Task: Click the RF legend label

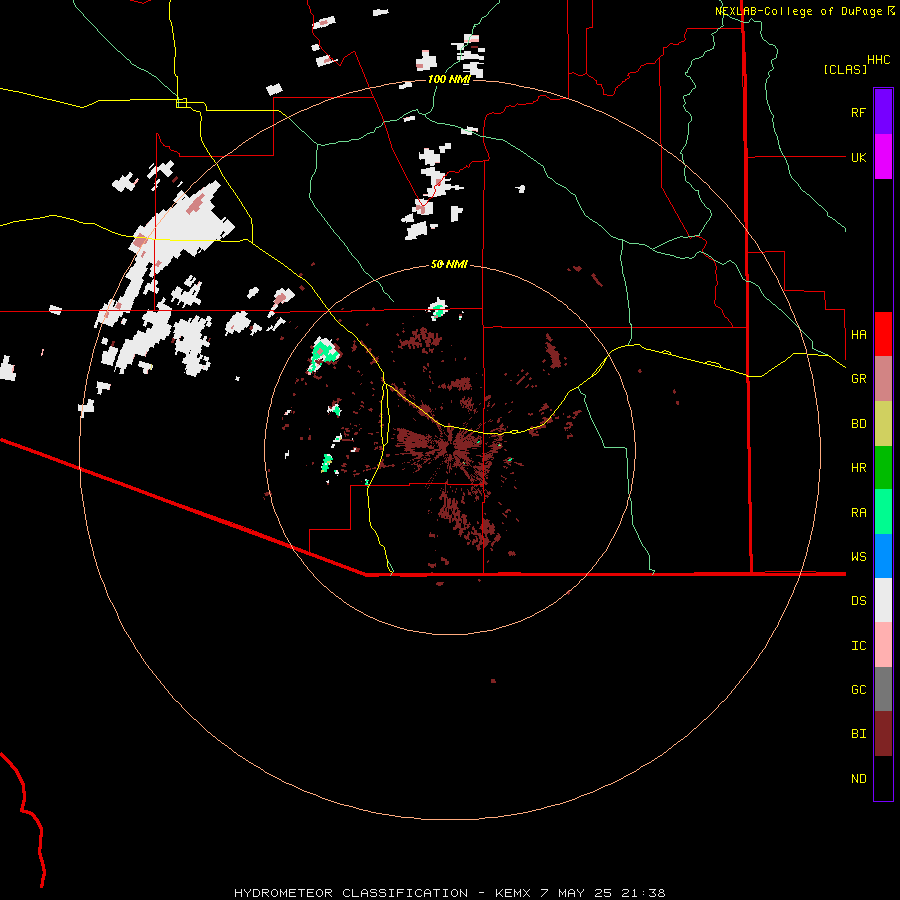Action: pos(858,112)
